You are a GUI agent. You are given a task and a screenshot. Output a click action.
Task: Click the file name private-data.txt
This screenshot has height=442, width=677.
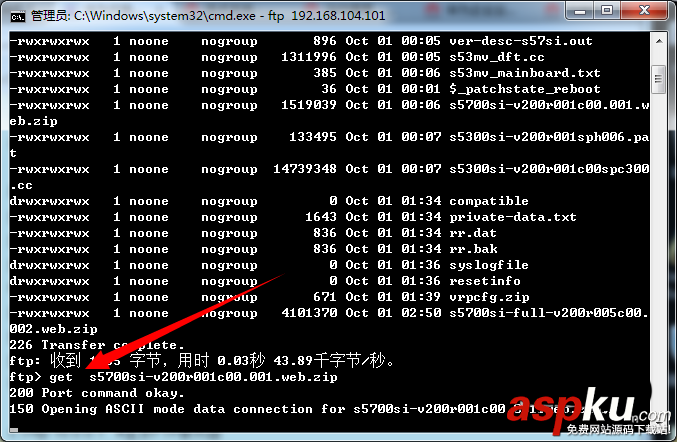click(x=512, y=217)
